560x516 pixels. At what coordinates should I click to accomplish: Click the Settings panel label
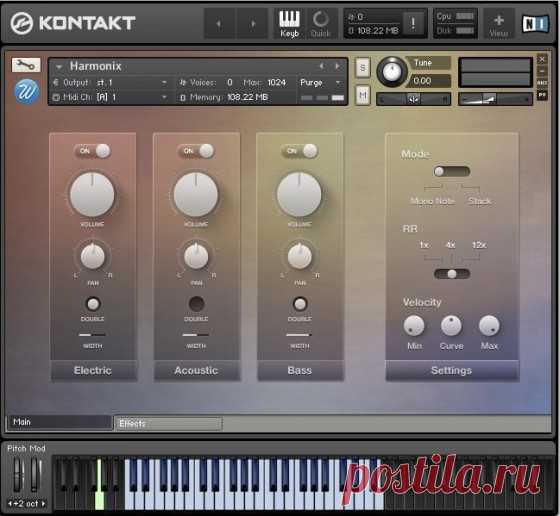pyautogui.click(x=451, y=371)
